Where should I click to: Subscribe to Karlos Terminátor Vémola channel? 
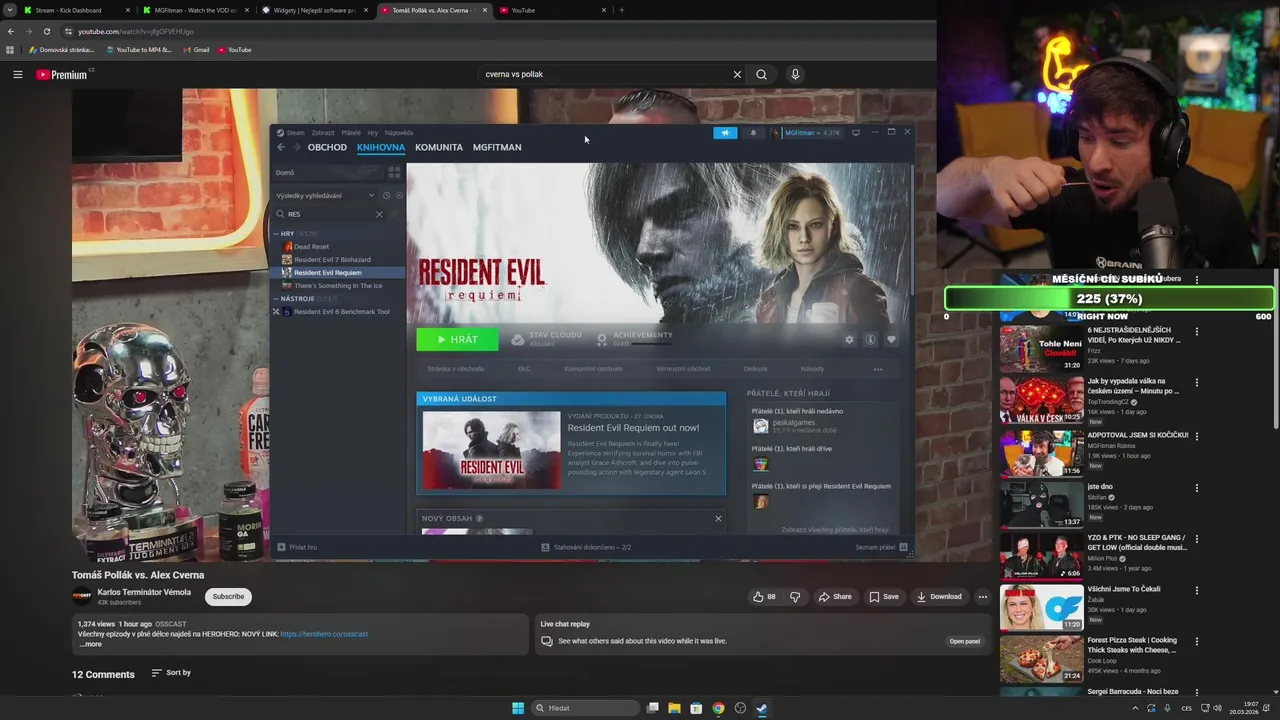(x=228, y=597)
